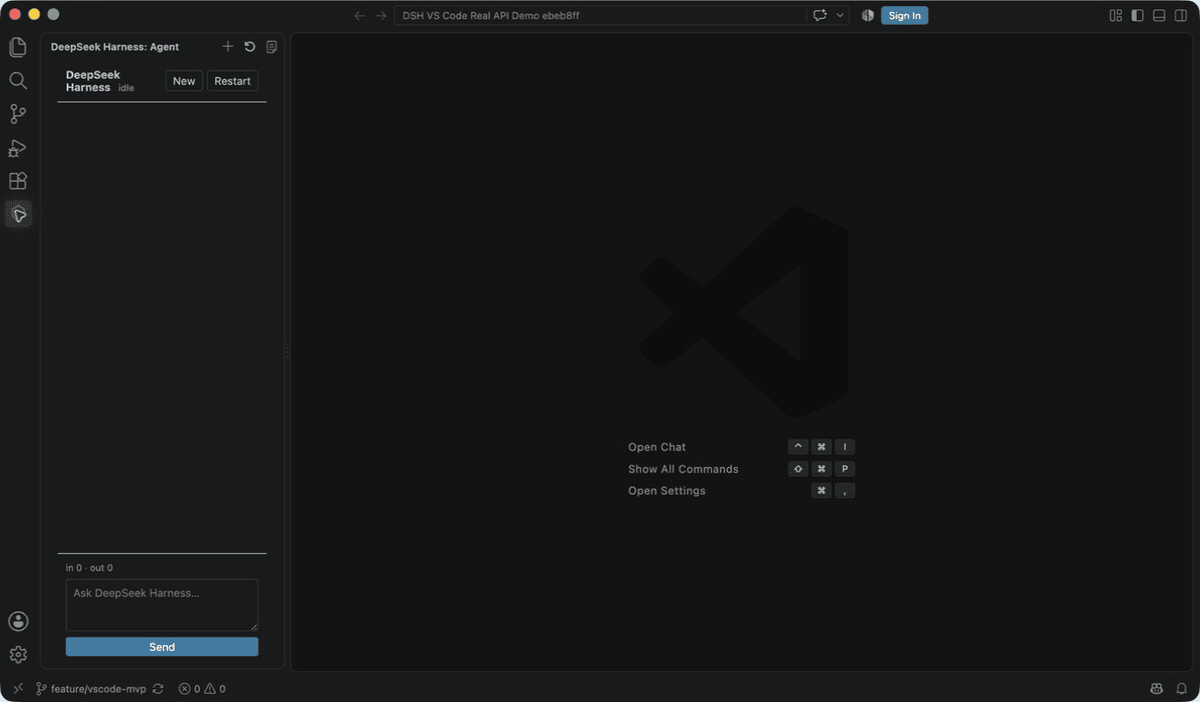Image resolution: width=1200 pixels, height=702 pixels.
Task: Toggle the primary side bar visibility
Action: (x=1138, y=15)
